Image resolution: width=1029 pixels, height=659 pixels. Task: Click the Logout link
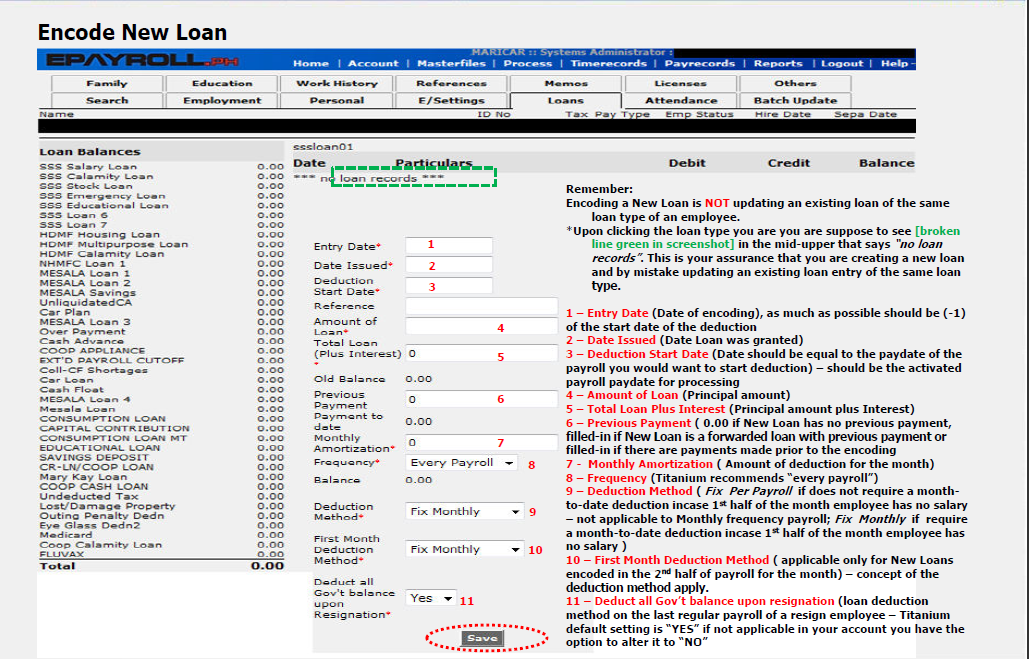click(842, 63)
